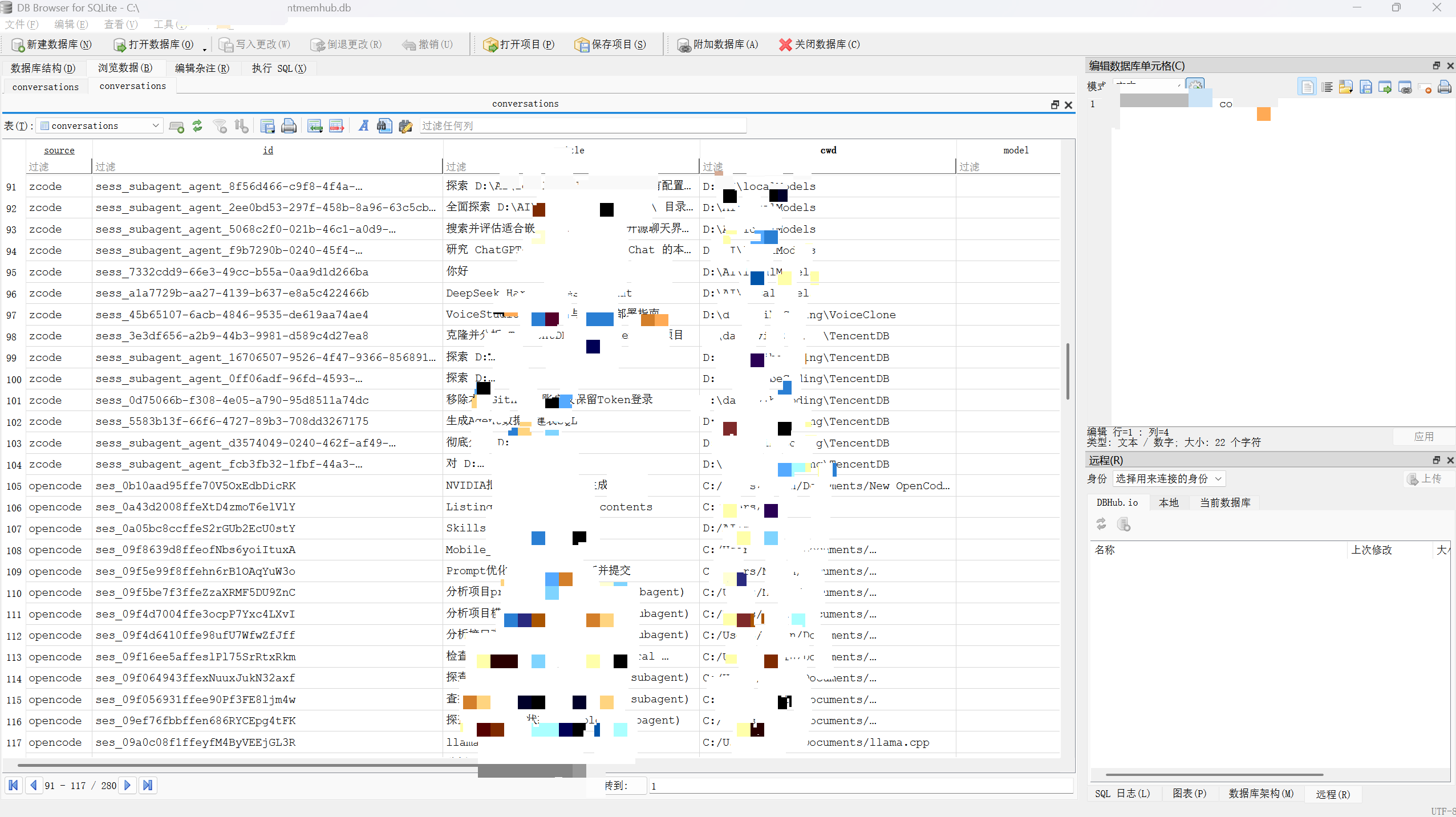Switch to the 执行 SQL tab
Screen dimensions: 1456x817
tap(279, 68)
